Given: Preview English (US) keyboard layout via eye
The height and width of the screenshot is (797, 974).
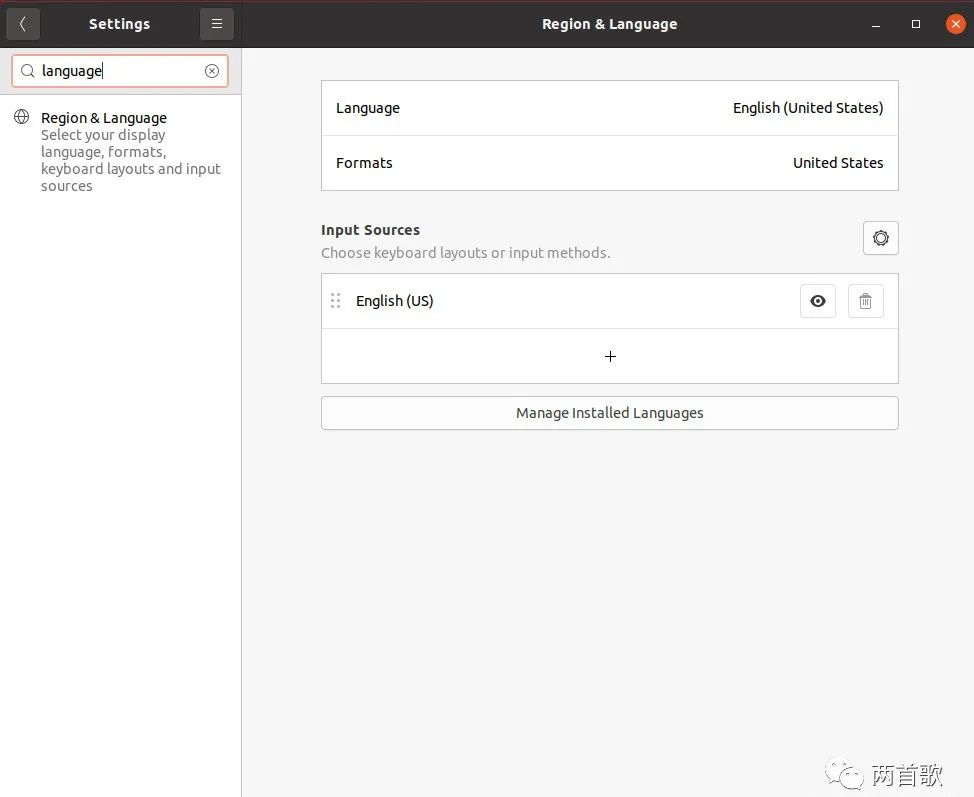Looking at the screenshot, I should pos(817,301).
